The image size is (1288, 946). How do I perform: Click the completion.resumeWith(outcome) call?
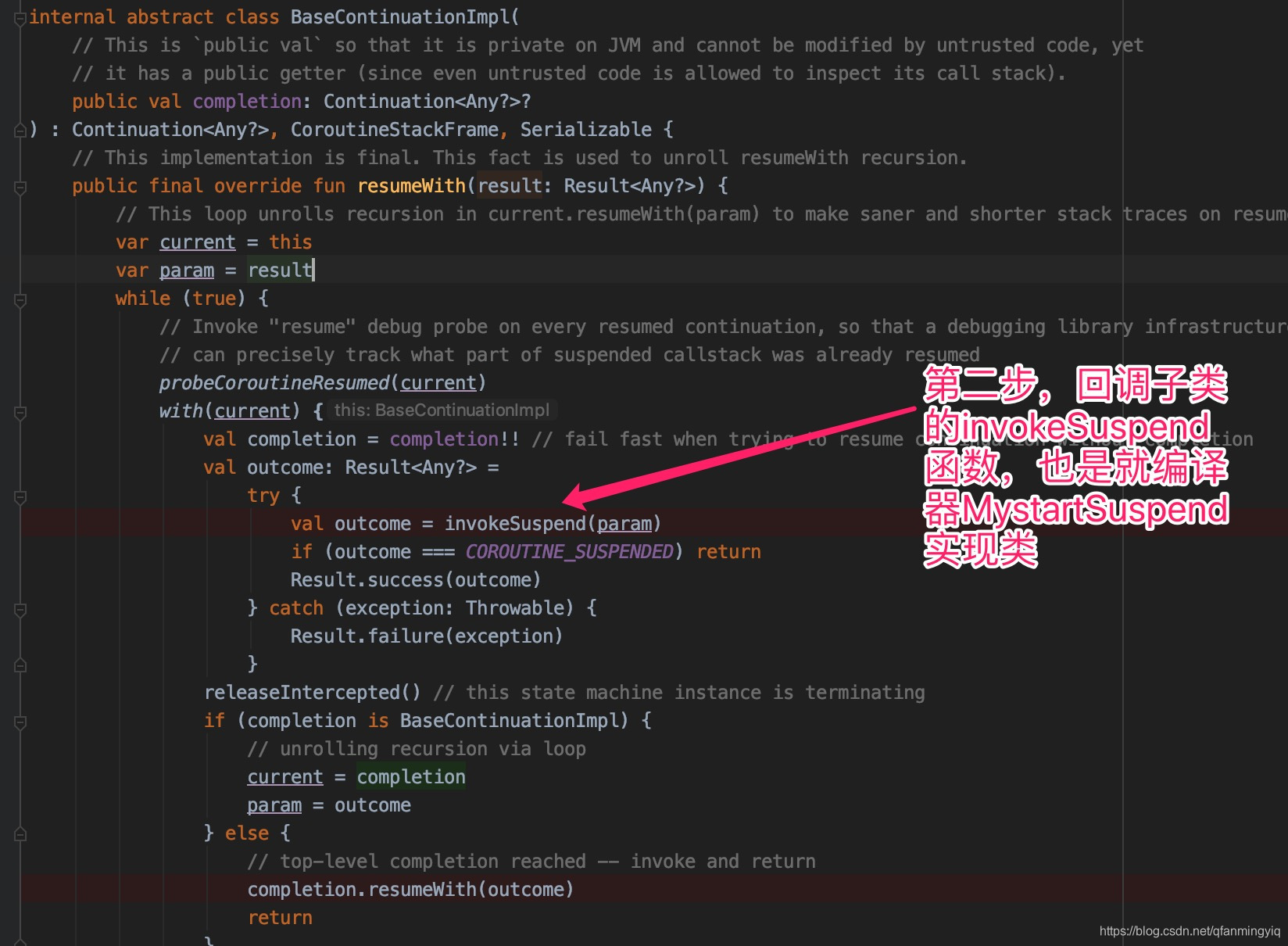coord(411,890)
